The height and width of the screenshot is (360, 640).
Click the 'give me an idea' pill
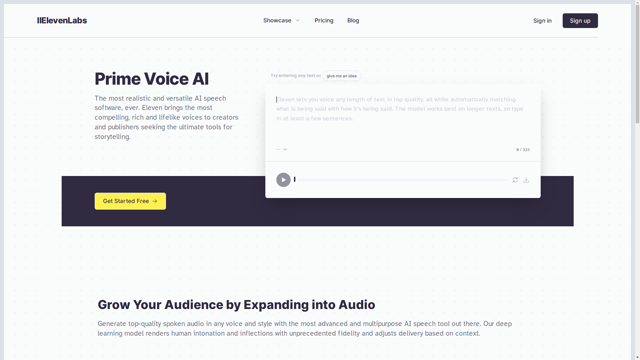point(342,76)
